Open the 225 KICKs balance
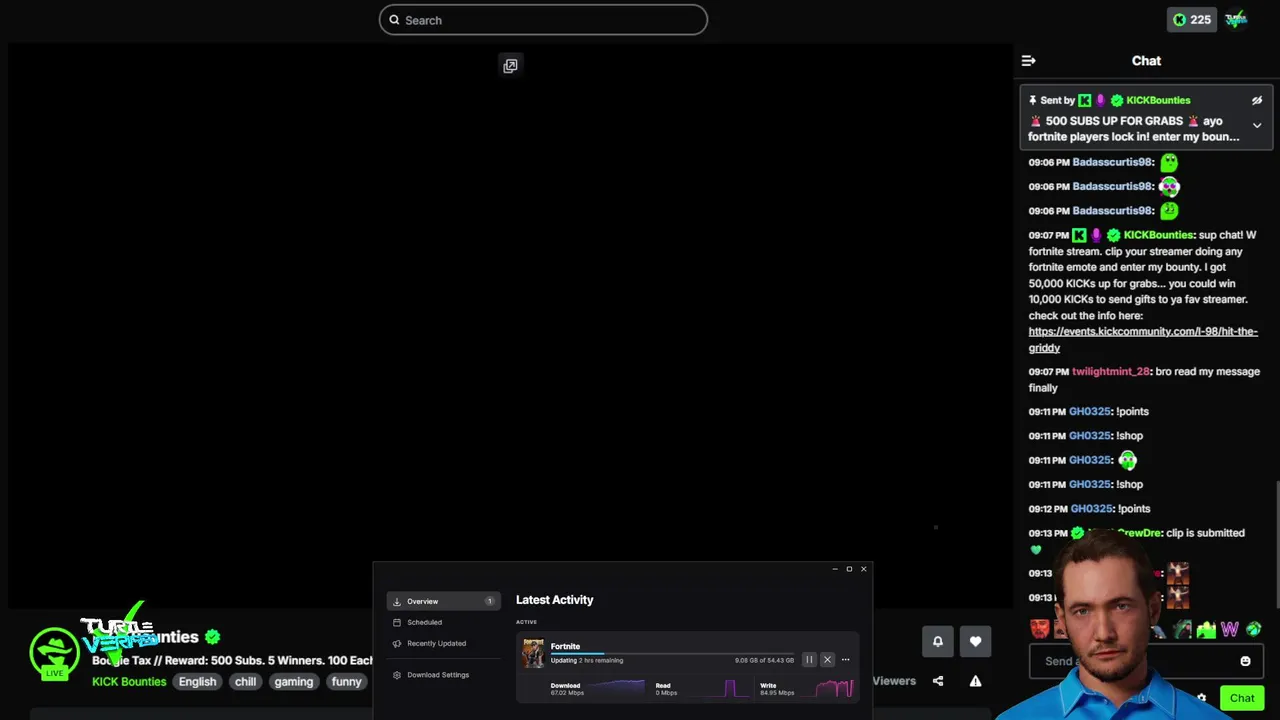 (1192, 19)
